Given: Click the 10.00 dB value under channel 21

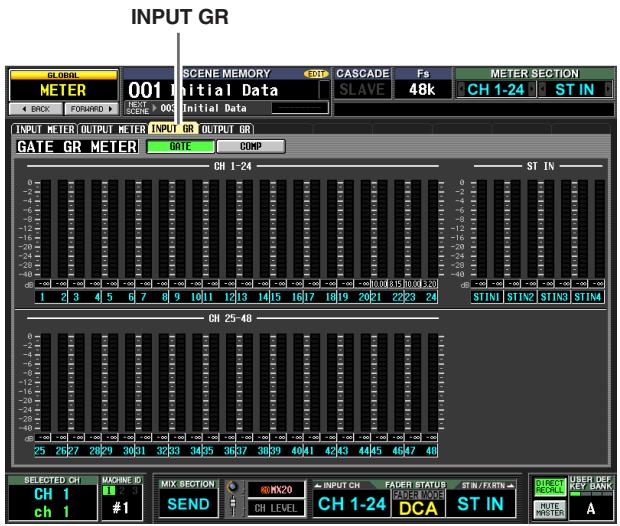Looking at the screenshot, I should tap(379, 284).
